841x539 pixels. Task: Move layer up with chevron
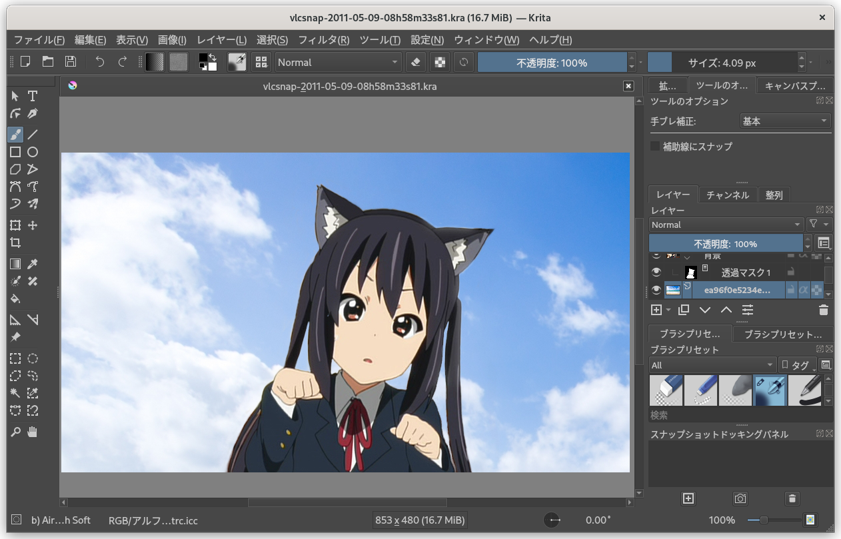(x=726, y=310)
